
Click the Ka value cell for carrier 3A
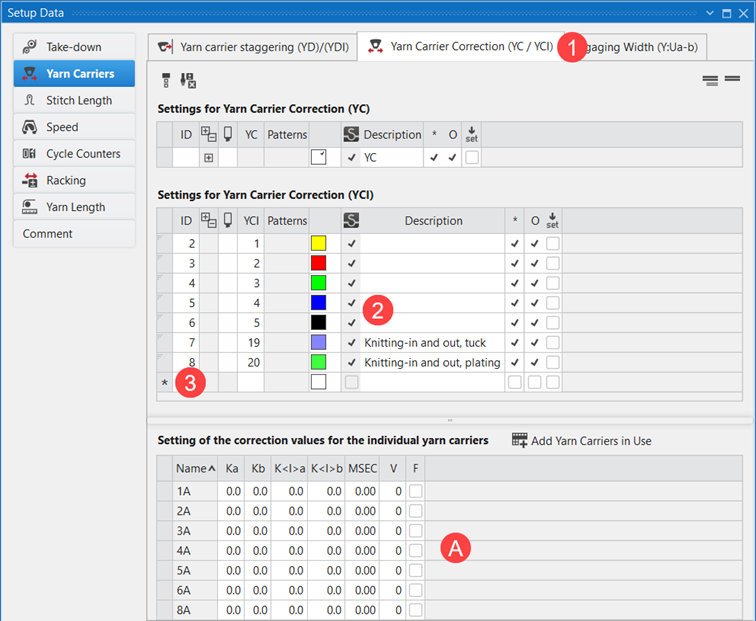coord(232,530)
